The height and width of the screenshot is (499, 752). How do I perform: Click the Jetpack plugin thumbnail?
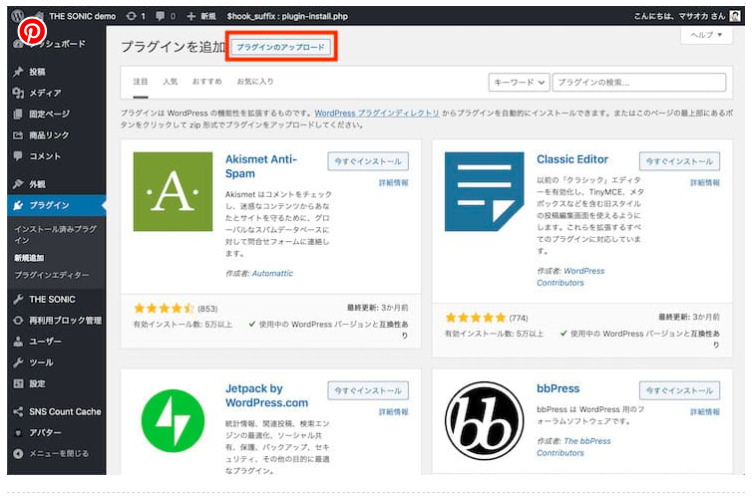tap(173, 421)
